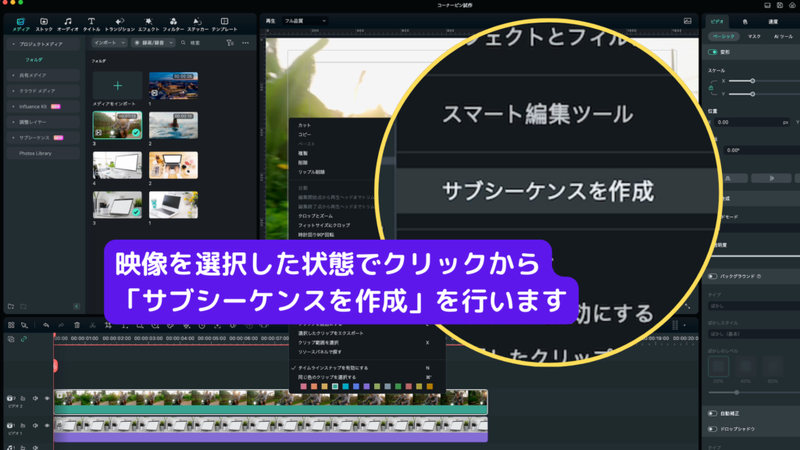Open the フィルター (Filters) tab
The image size is (800, 450).
173,24
